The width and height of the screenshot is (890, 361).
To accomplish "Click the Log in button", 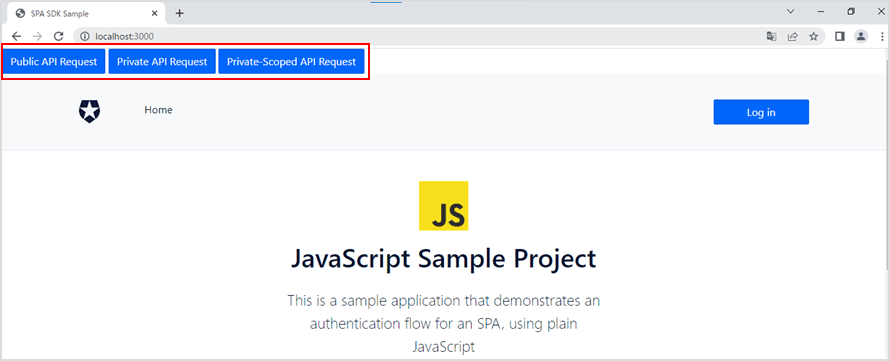I will (761, 112).
